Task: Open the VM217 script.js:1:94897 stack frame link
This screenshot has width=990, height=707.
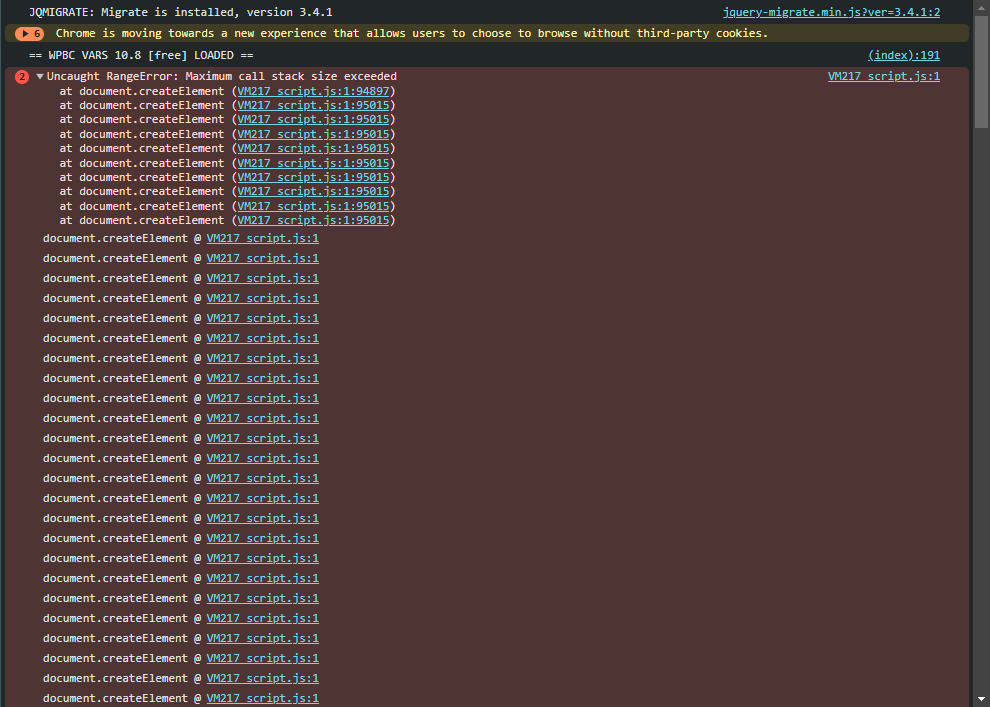Action: [x=313, y=91]
